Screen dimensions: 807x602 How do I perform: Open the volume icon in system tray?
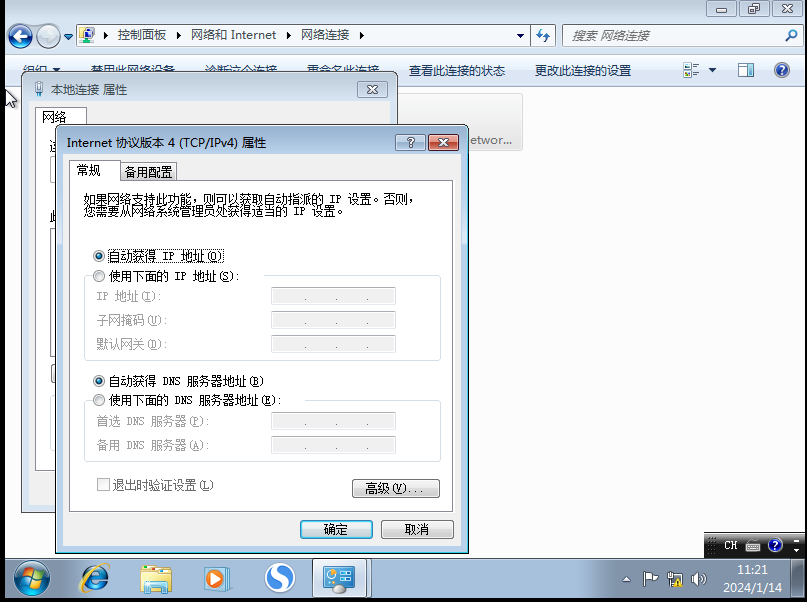[700, 578]
